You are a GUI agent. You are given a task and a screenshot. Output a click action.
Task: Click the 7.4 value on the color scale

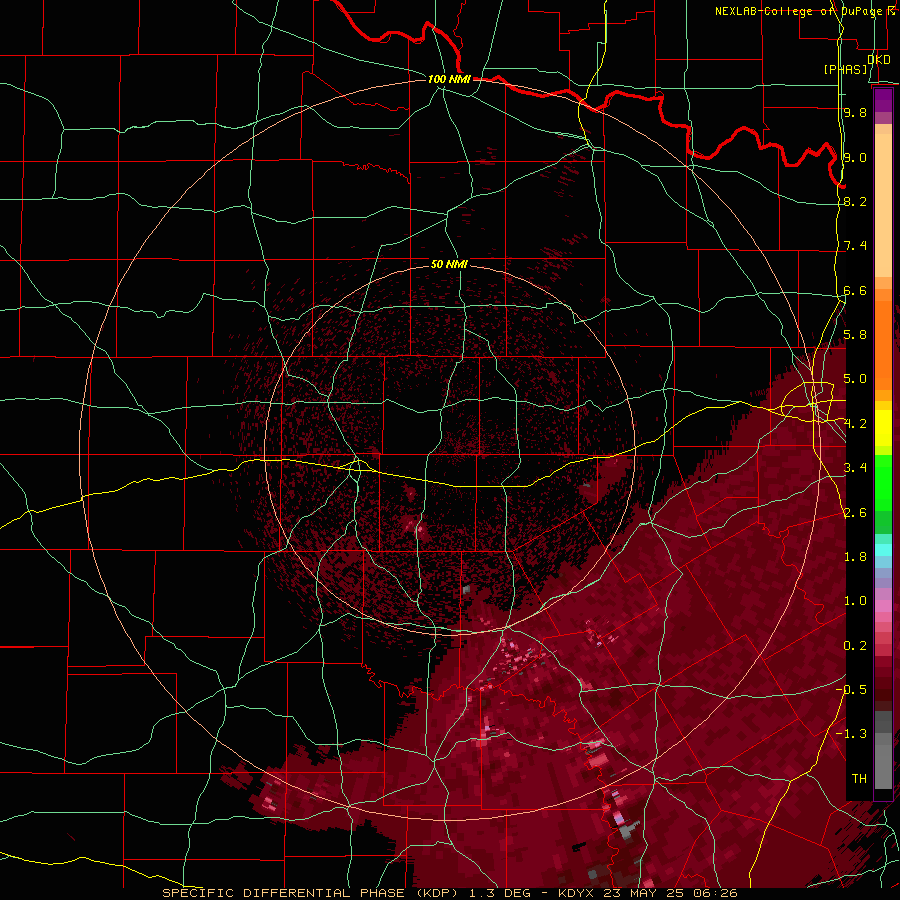pos(855,246)
